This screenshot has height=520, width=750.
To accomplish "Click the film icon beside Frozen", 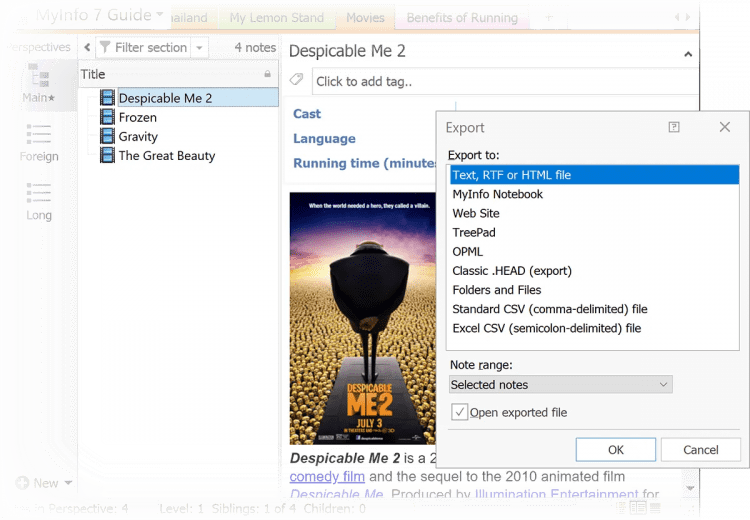I will point(108,117).
